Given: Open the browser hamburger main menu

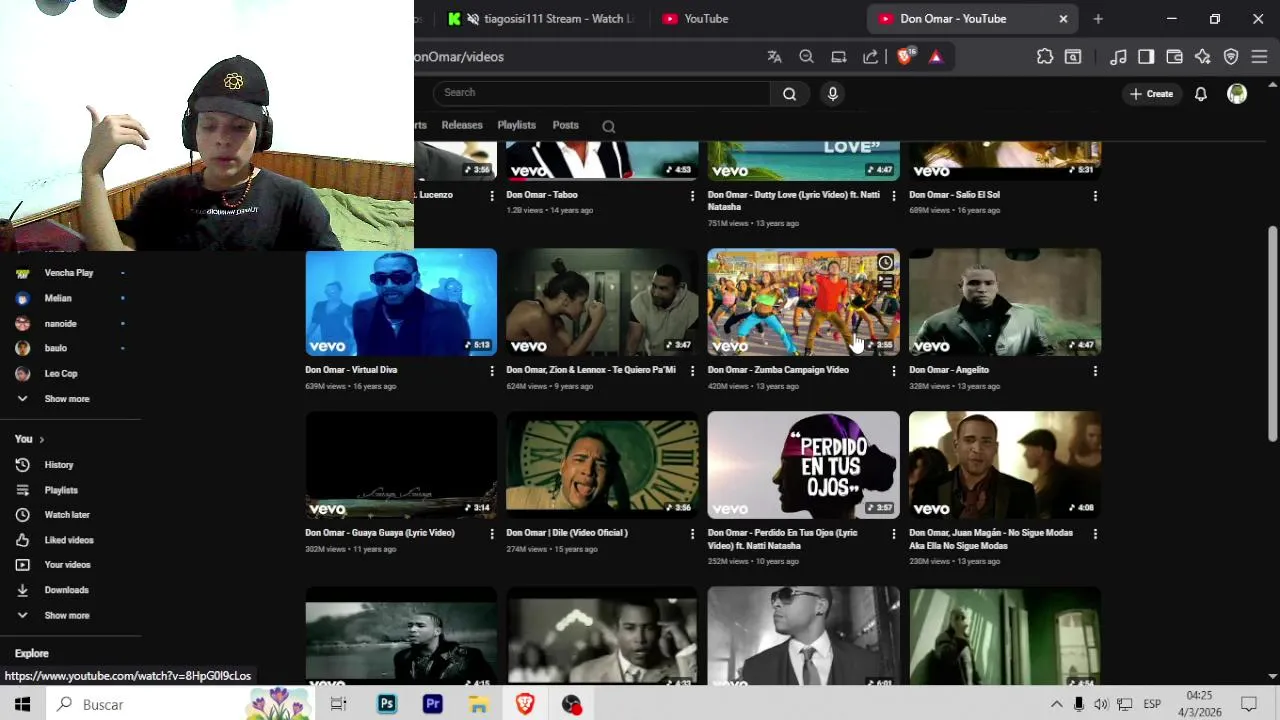Looking at the screenshot, I should pos(1259,57).
